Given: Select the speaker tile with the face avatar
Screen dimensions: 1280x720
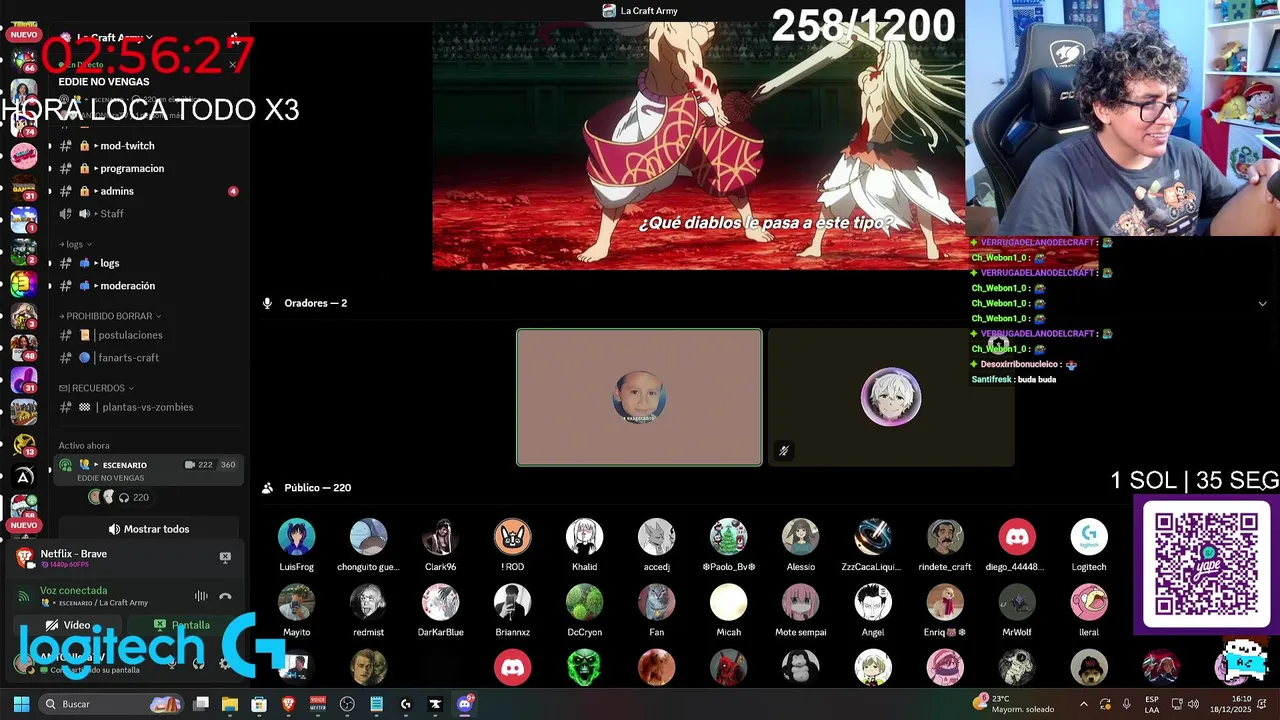Looking at the screenshot, I should coord(639,397).
